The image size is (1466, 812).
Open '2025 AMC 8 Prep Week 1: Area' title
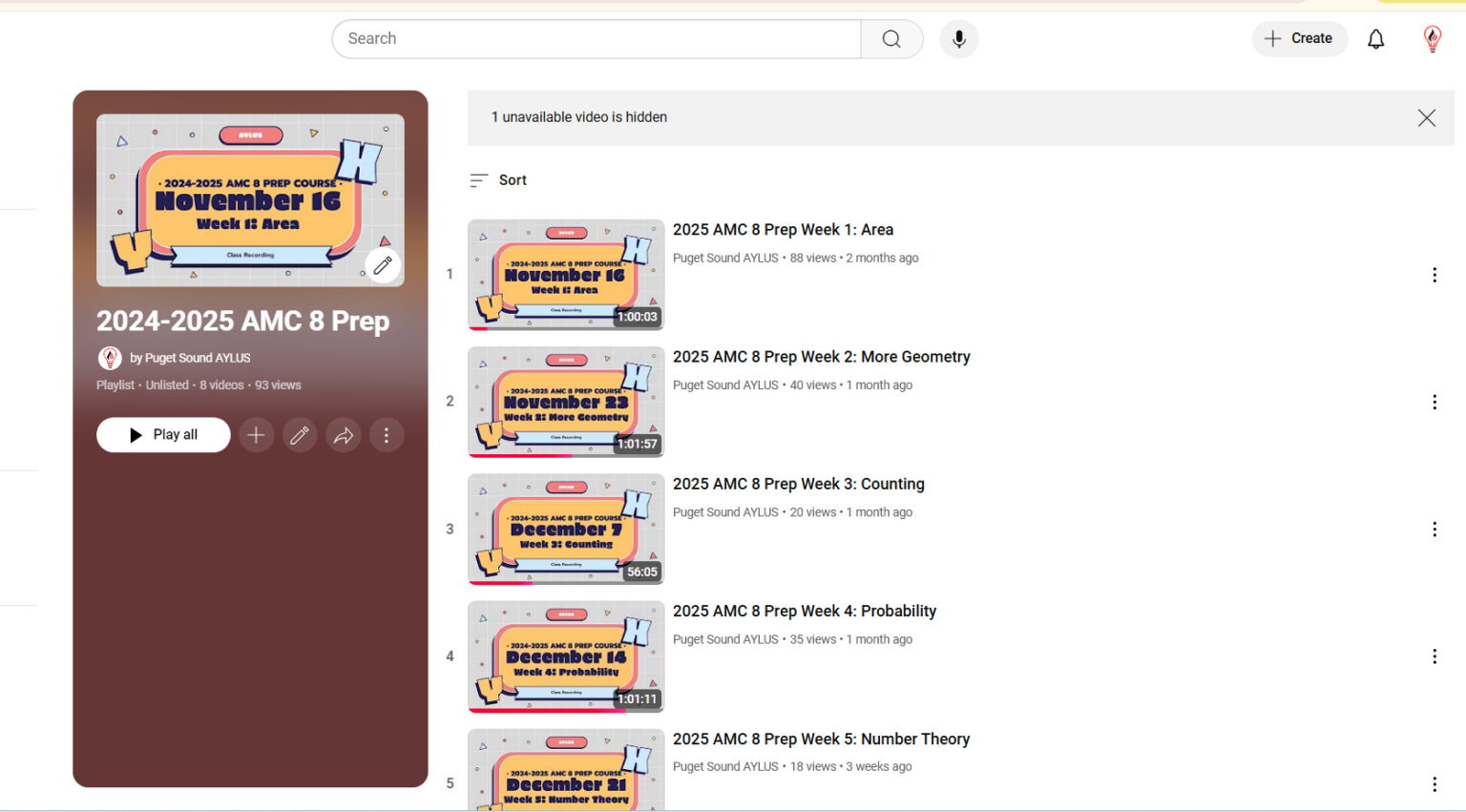(x=783, y=230)
